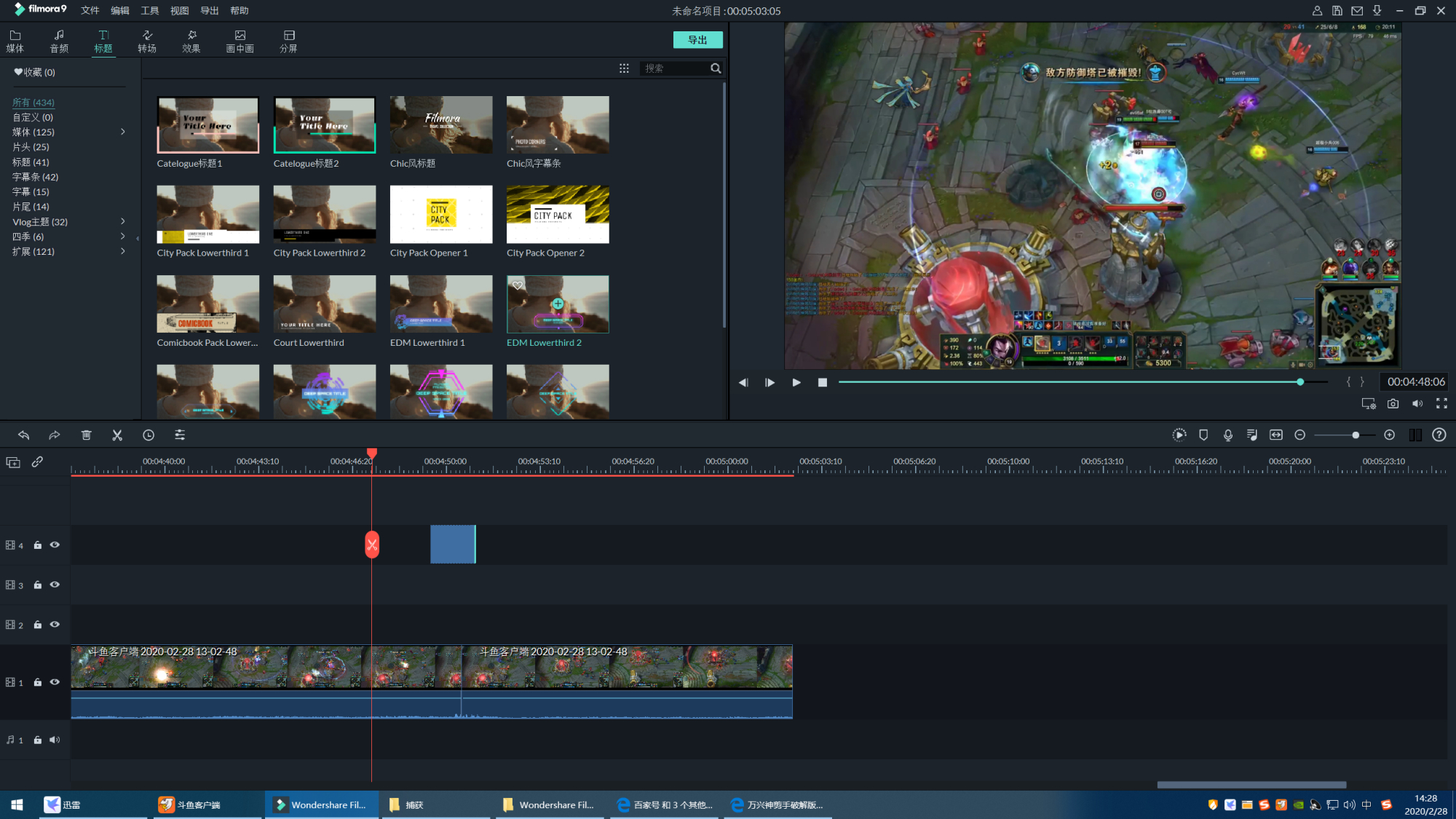Expand the Vlog主题 (32) category
The width and height of the screenshot is (1456, 819).
(x=122, y=222)
